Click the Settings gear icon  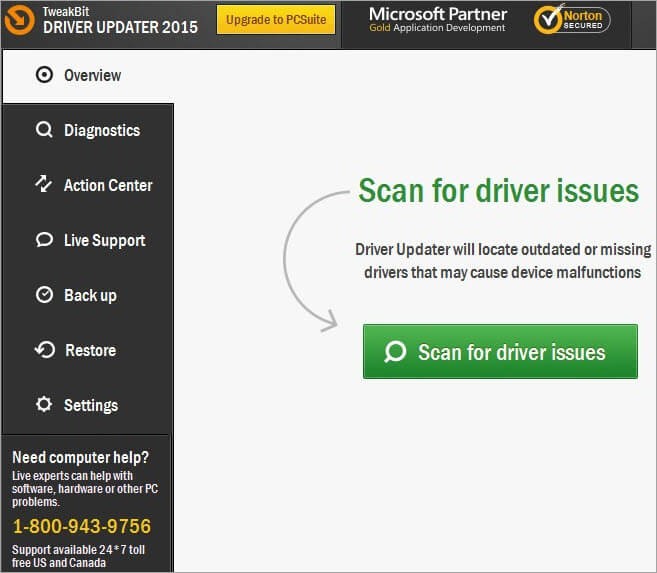tap(44, 404)
